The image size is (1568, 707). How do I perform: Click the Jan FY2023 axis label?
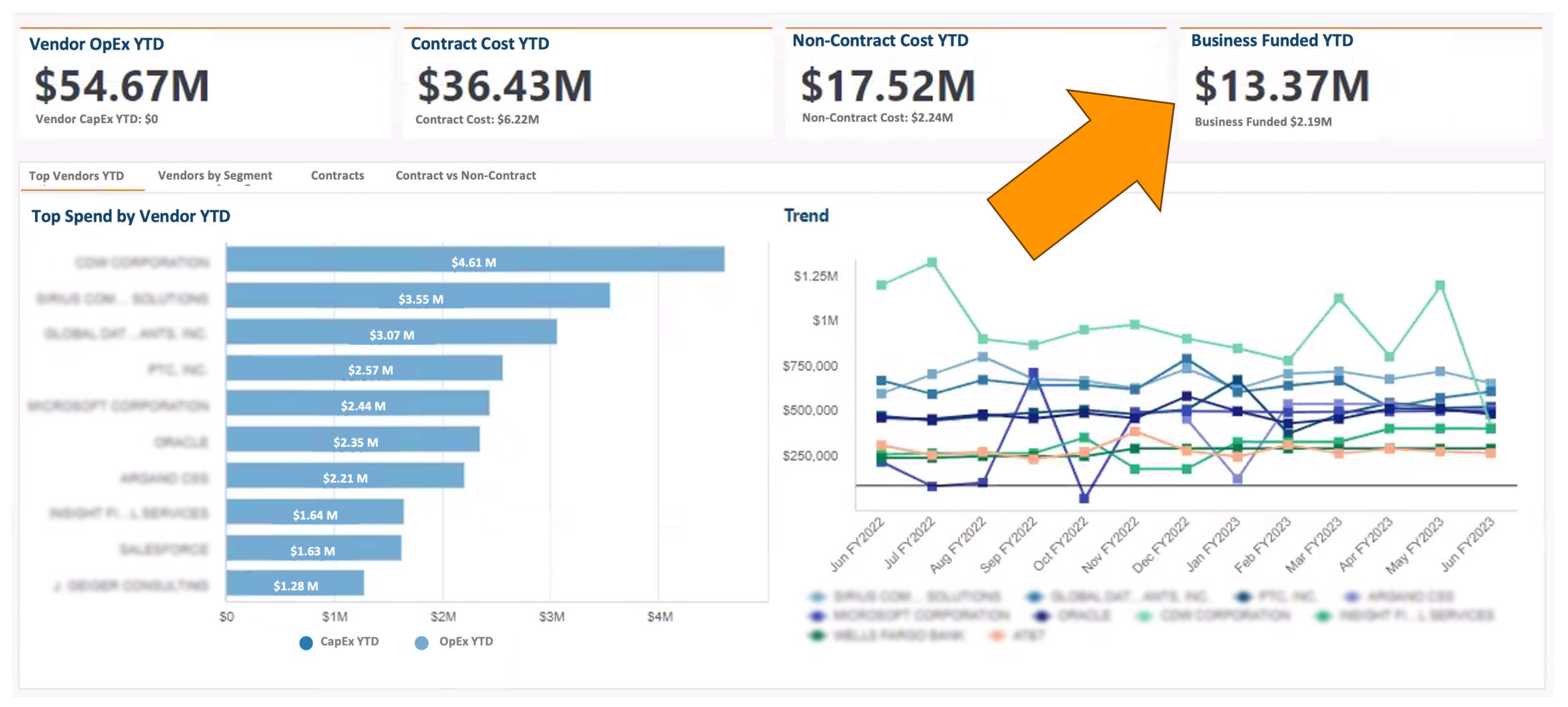1213,544
